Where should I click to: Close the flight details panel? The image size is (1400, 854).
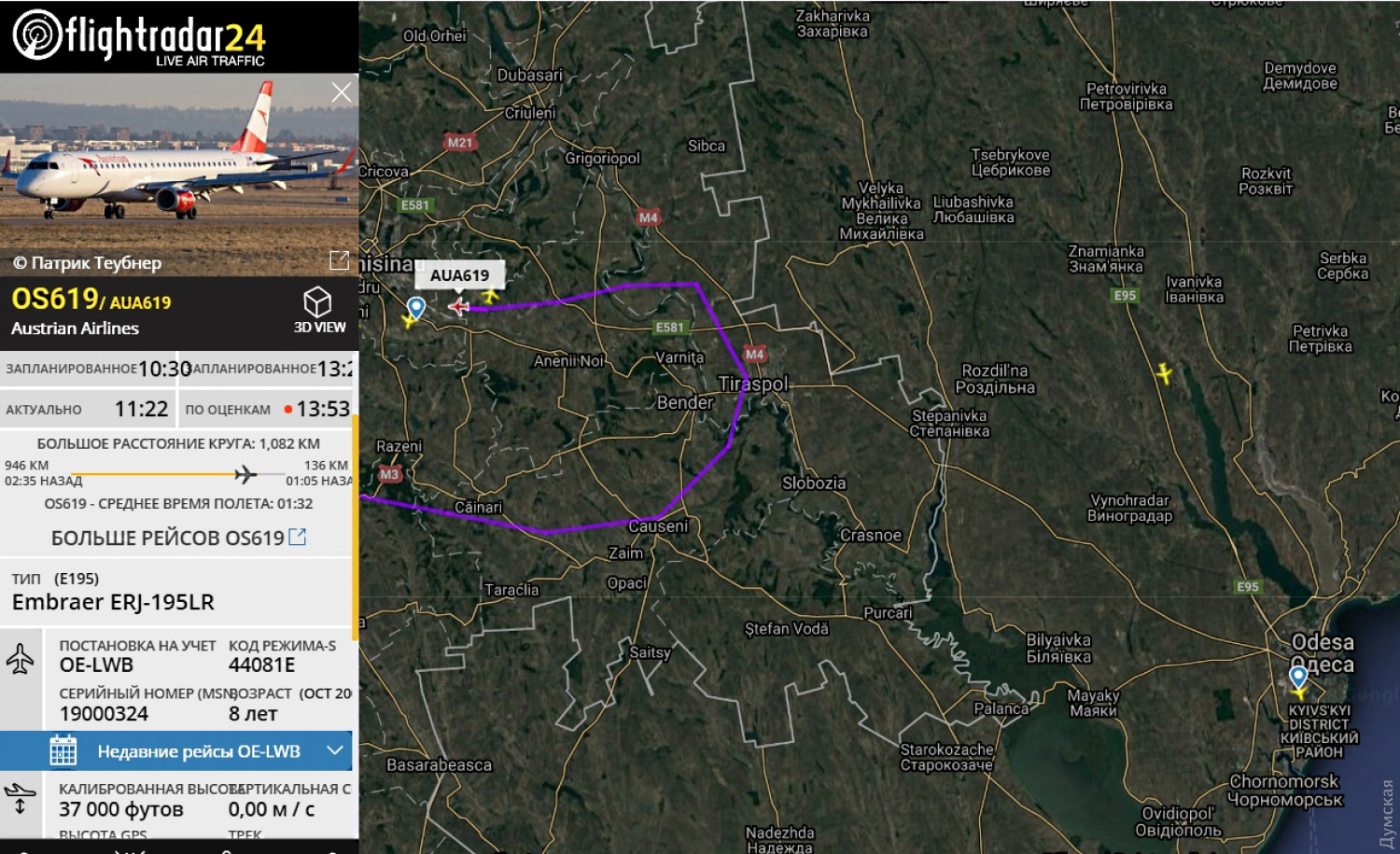coord(342,91)
